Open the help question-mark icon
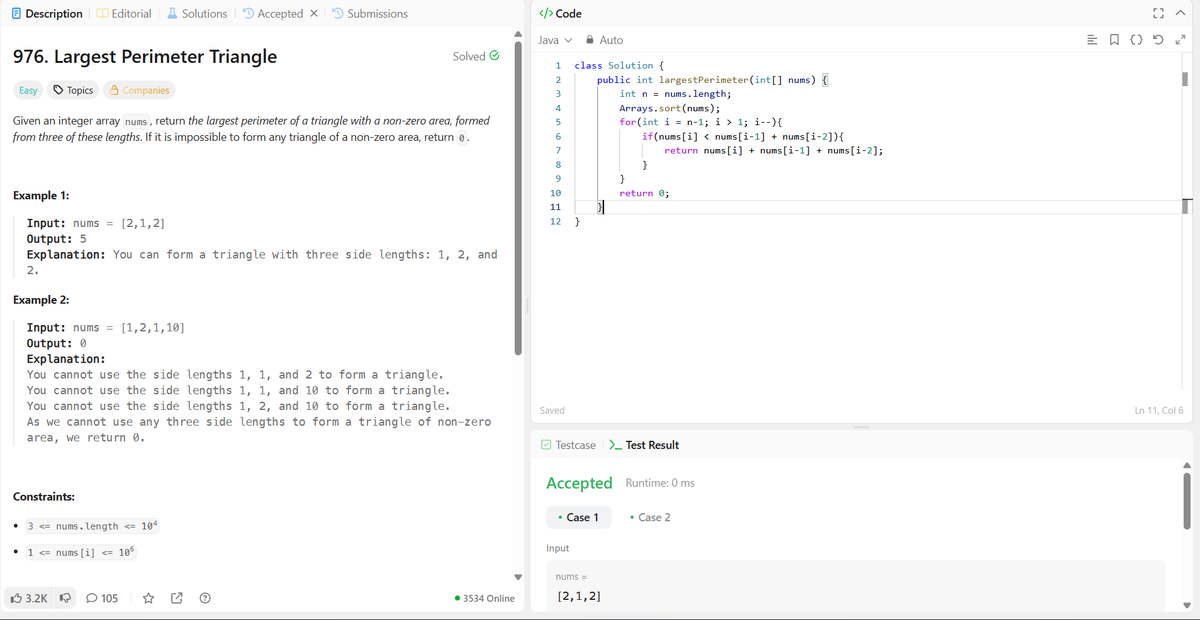 (204, 598)
